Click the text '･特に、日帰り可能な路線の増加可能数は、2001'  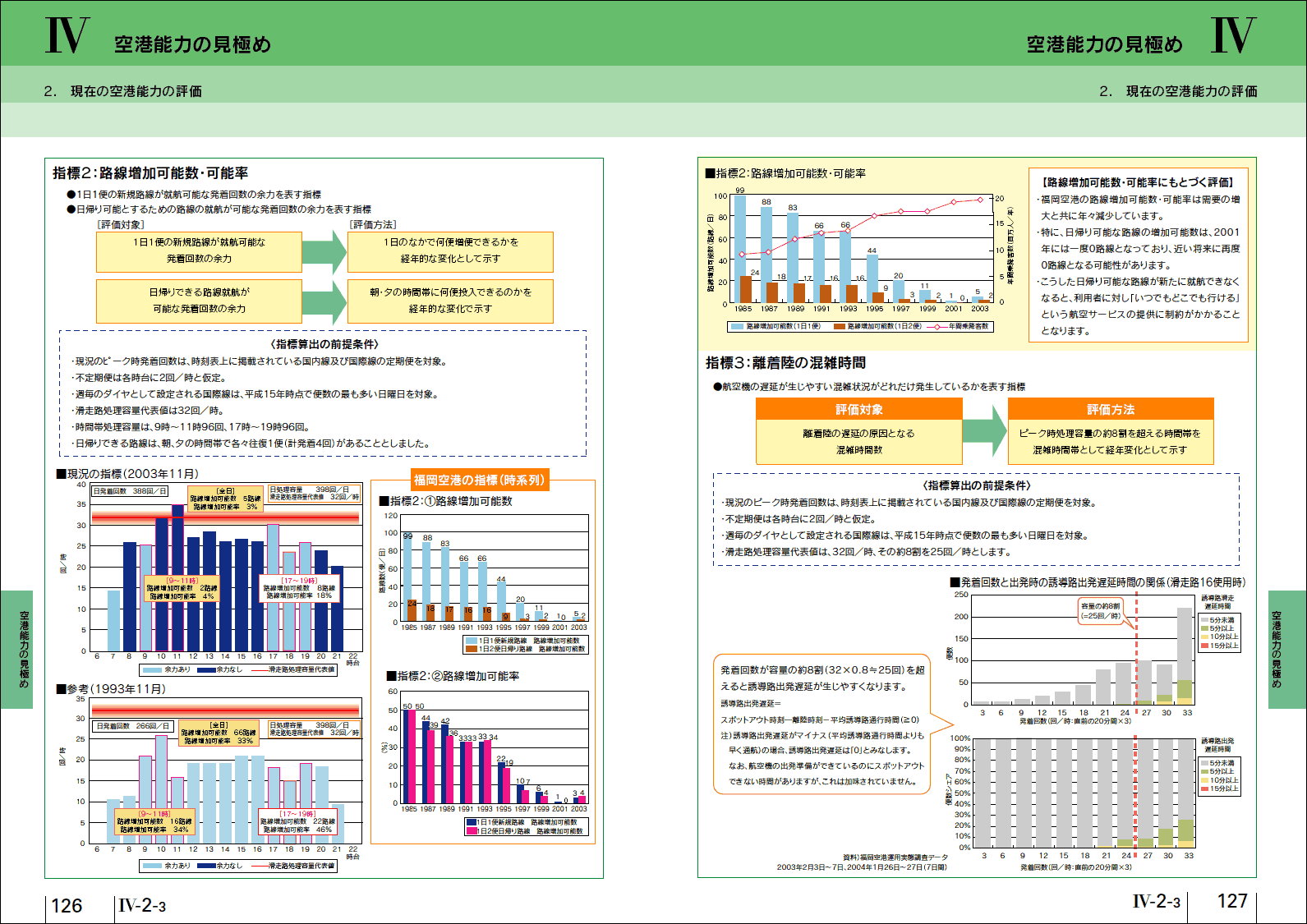(1139, 232)
